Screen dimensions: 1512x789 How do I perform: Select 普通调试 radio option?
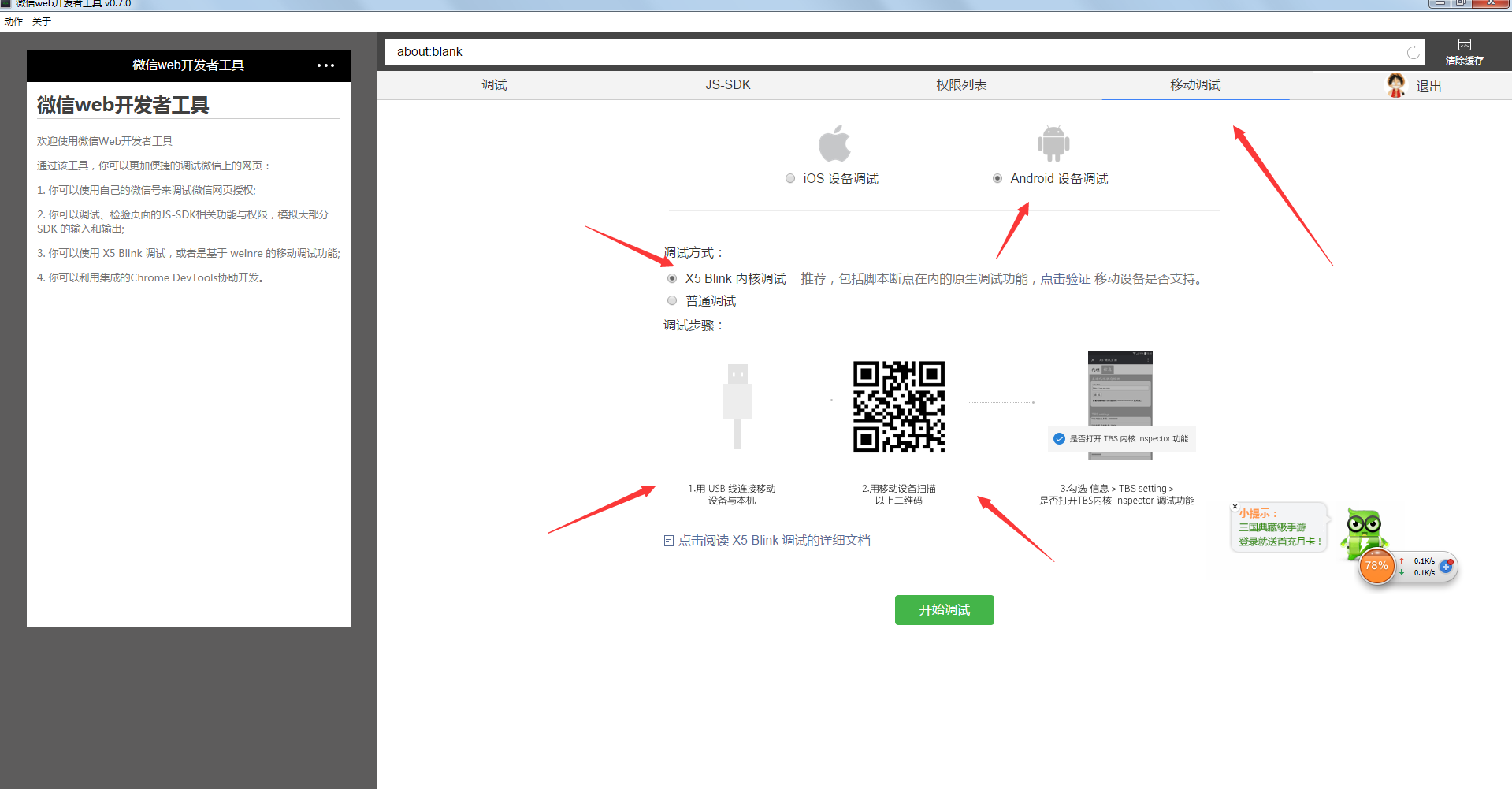[x=672, y=300]
